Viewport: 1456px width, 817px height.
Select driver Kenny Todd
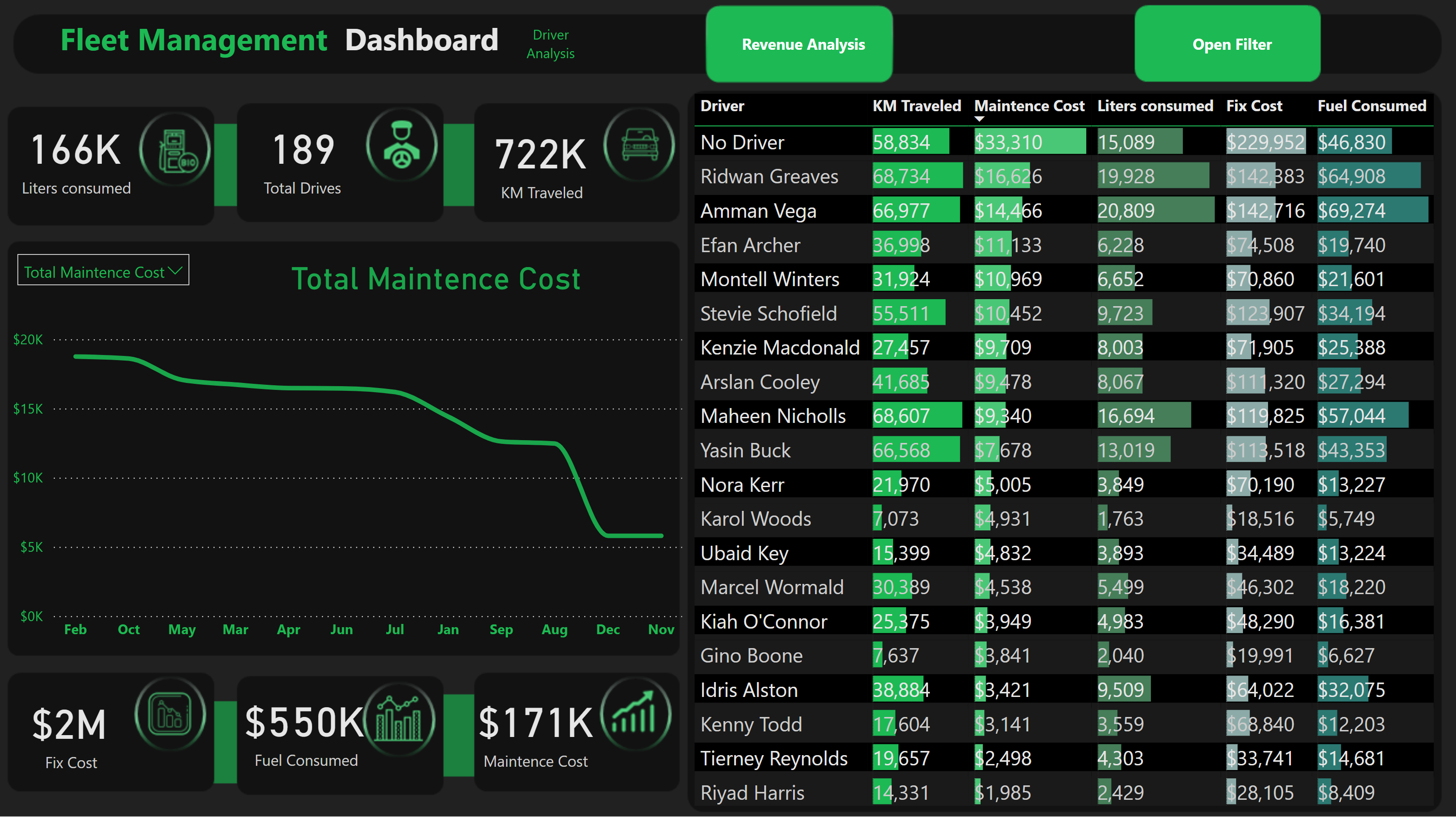click(751, 724)
